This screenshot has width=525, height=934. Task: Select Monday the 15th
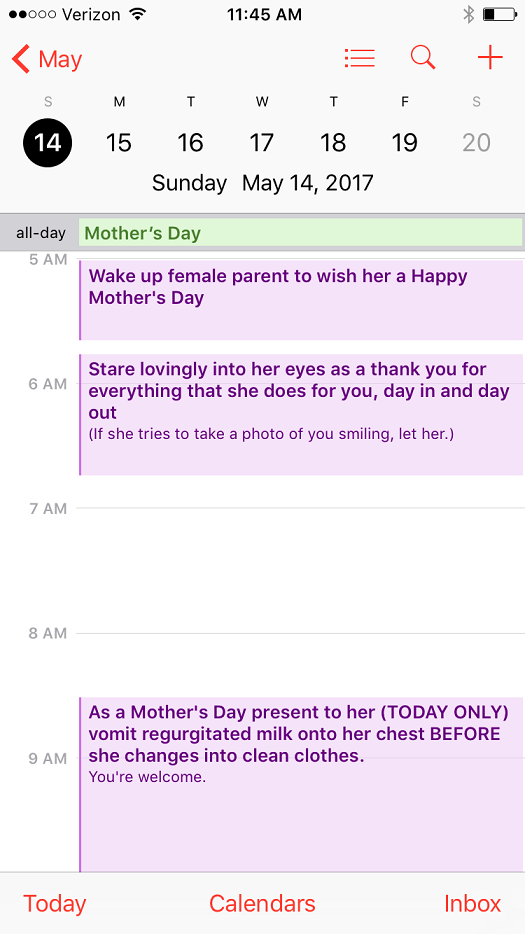(x=119, y=143)
